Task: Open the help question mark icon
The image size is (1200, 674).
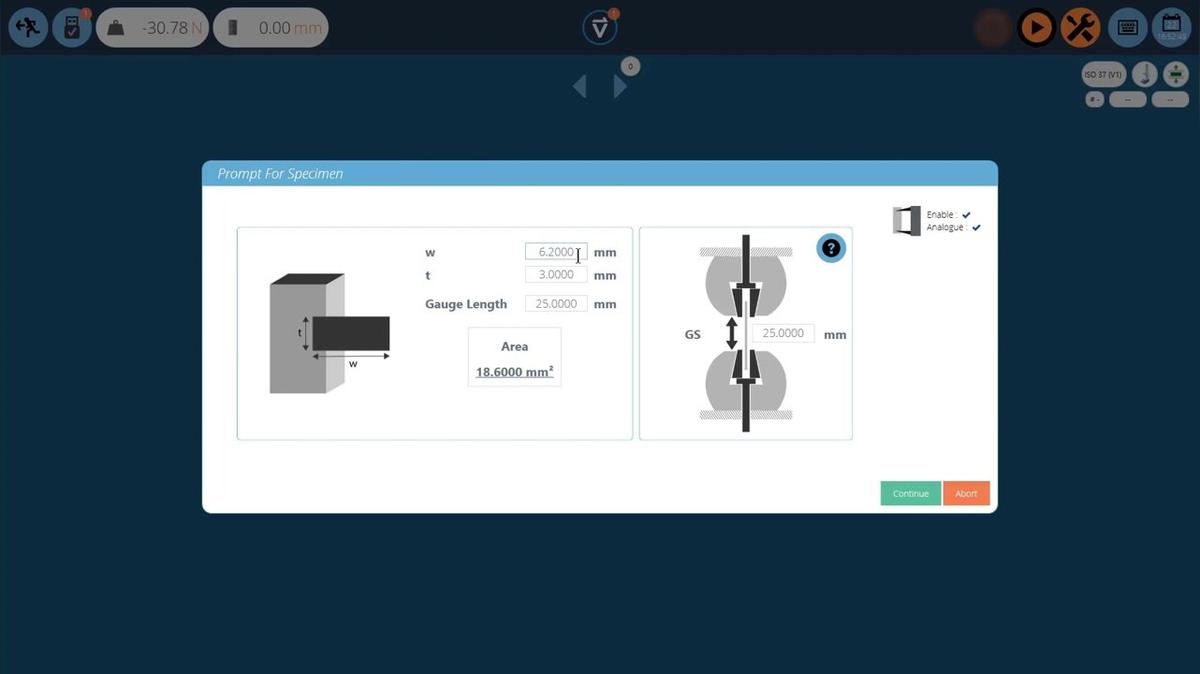Action: pos(831,248)
